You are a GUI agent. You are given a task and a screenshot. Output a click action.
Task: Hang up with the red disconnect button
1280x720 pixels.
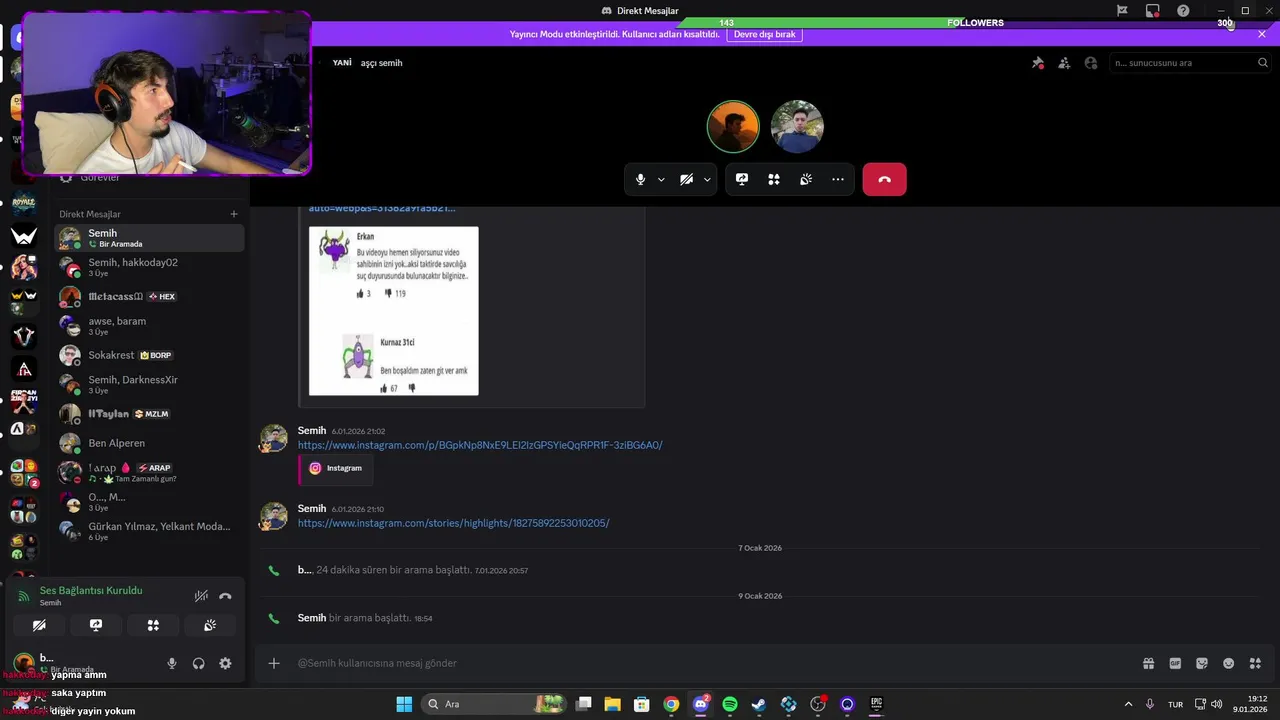click(884, 180)
